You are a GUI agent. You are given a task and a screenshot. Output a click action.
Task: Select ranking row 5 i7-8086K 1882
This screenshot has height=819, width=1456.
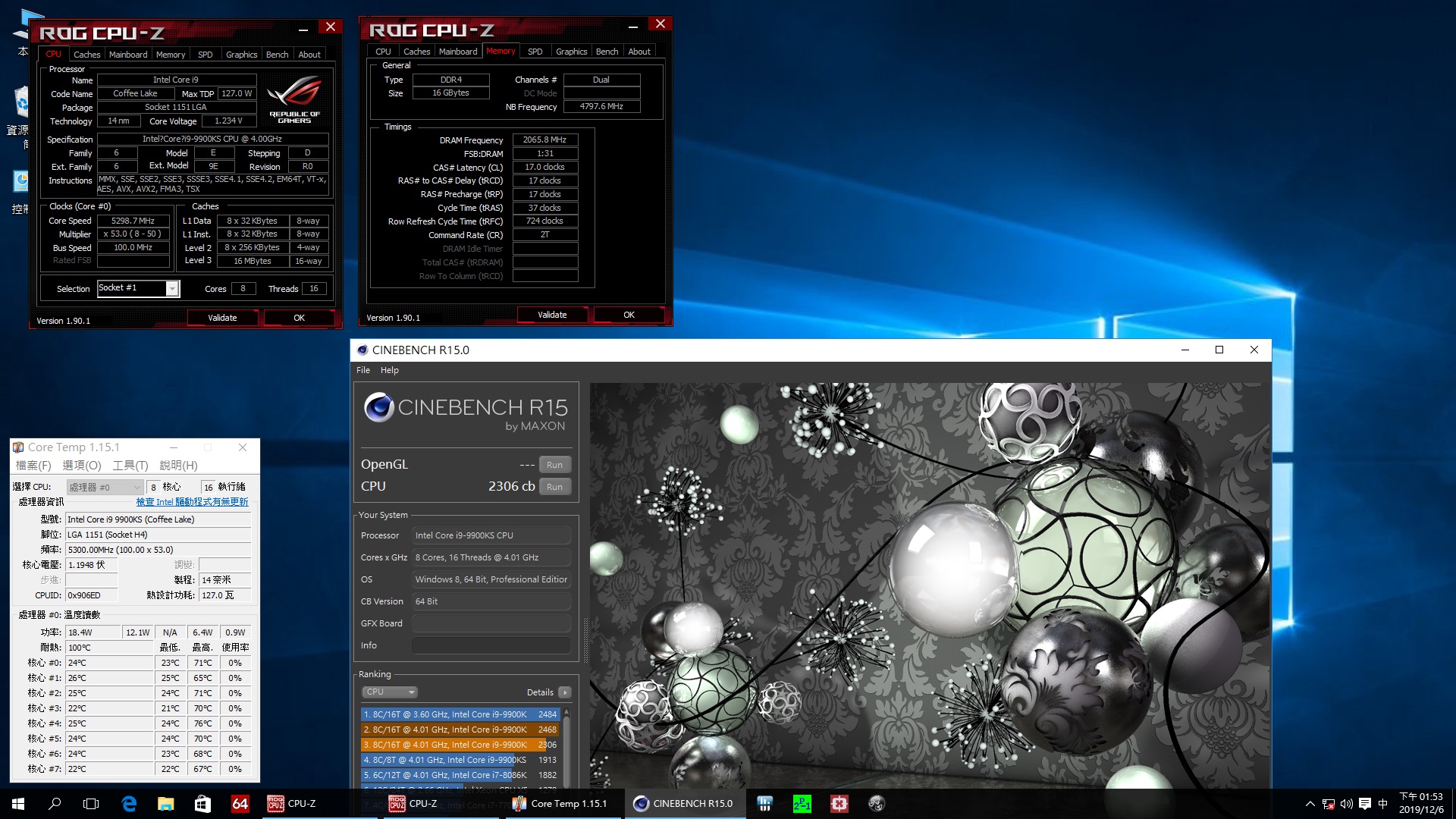tap(460, 775)
